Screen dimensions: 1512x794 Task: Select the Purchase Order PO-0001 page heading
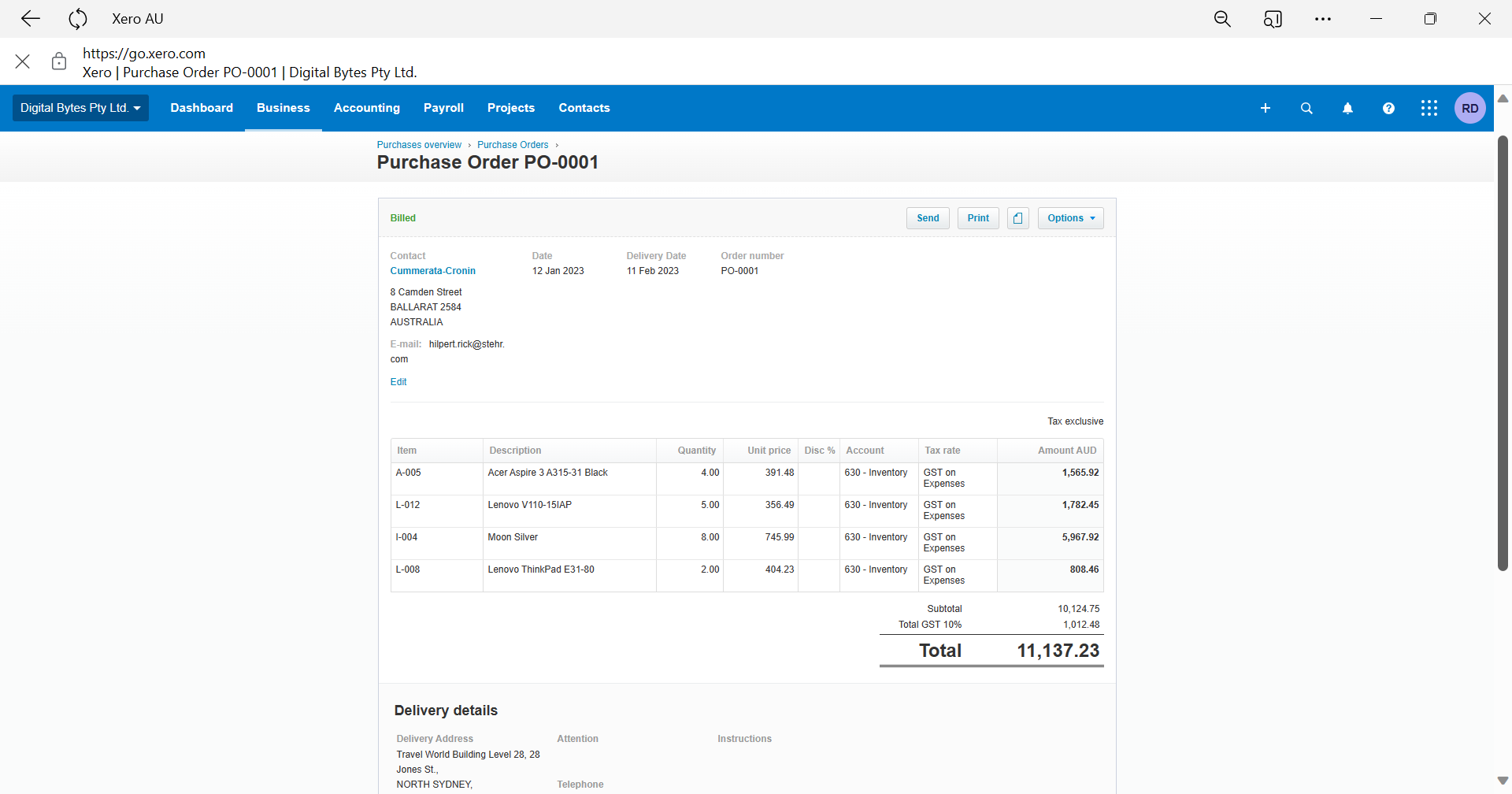point(487,162)
